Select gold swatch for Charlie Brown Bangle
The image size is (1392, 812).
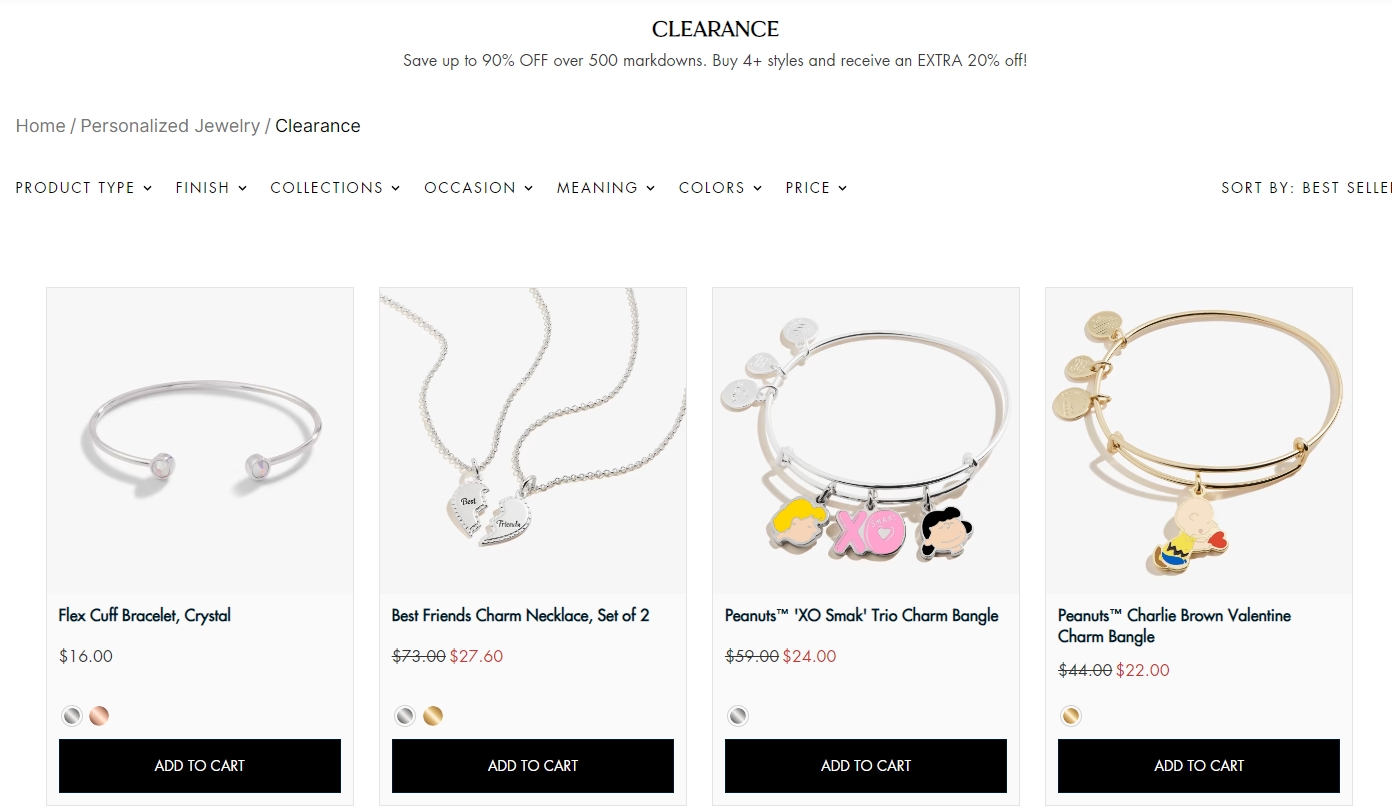[1070, 716]
